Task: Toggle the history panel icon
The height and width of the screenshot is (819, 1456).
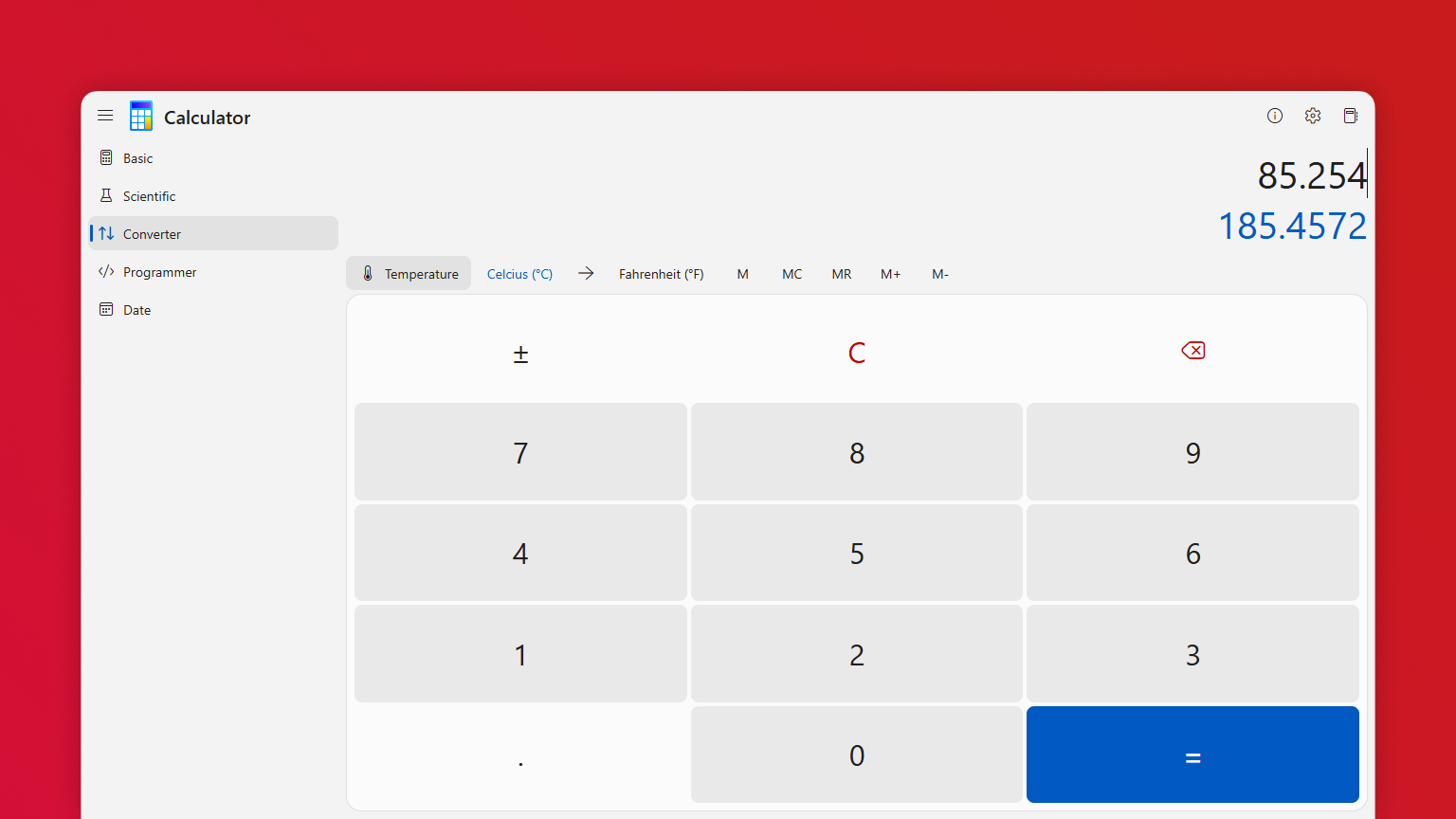Action: tap(1351, 116)
